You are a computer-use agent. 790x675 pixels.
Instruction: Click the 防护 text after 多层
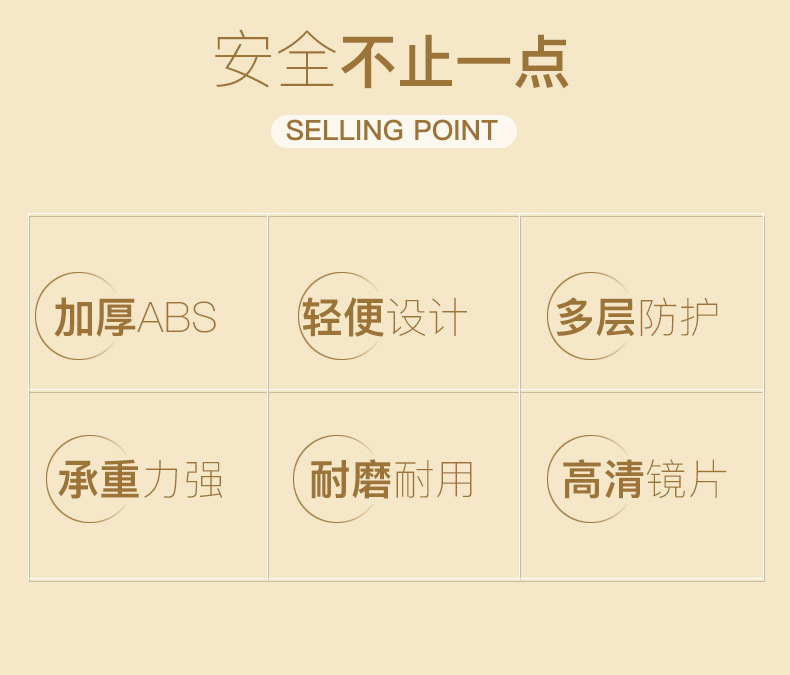(678, 318)
